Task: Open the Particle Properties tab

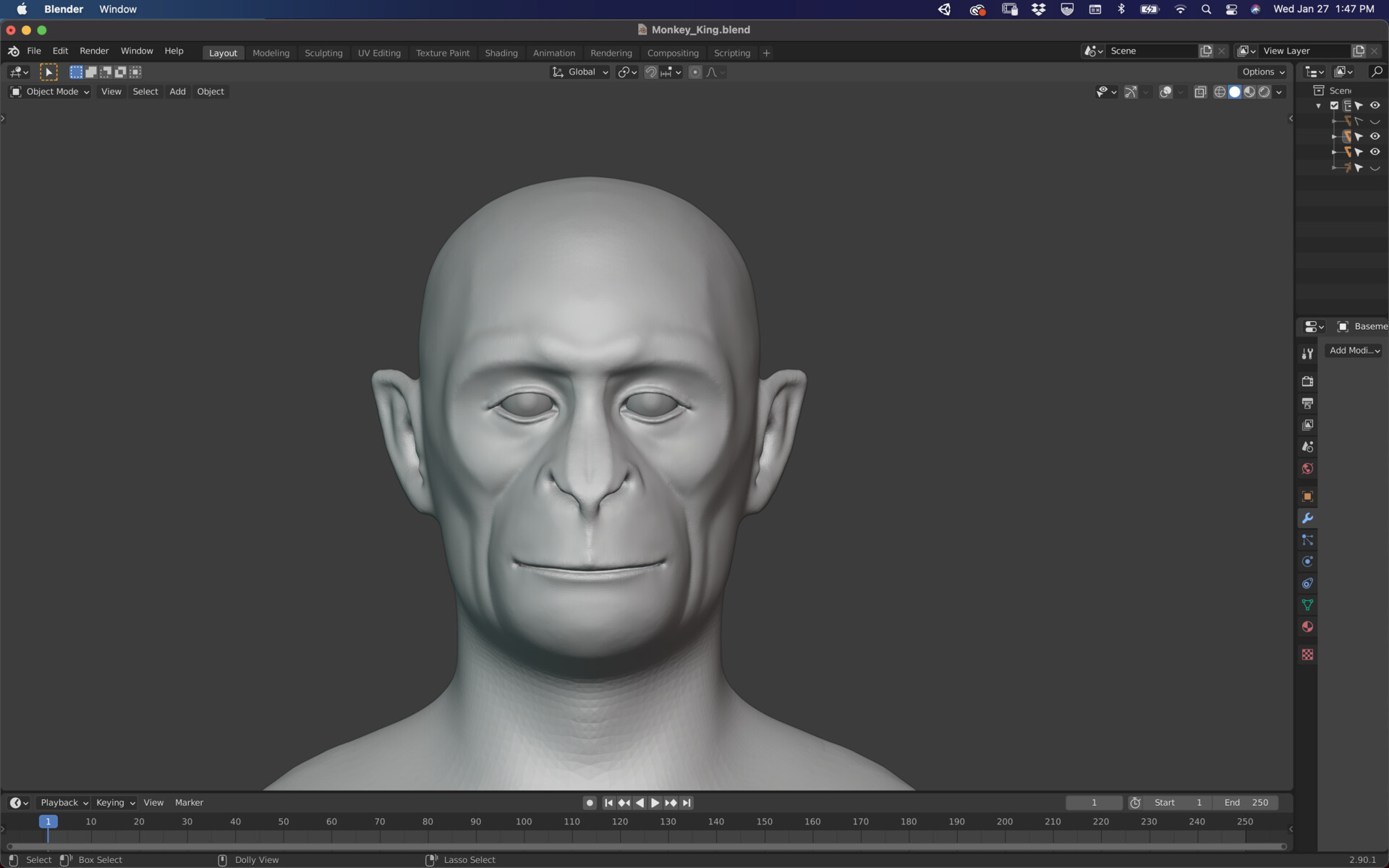Action: tap(1307, 540)
